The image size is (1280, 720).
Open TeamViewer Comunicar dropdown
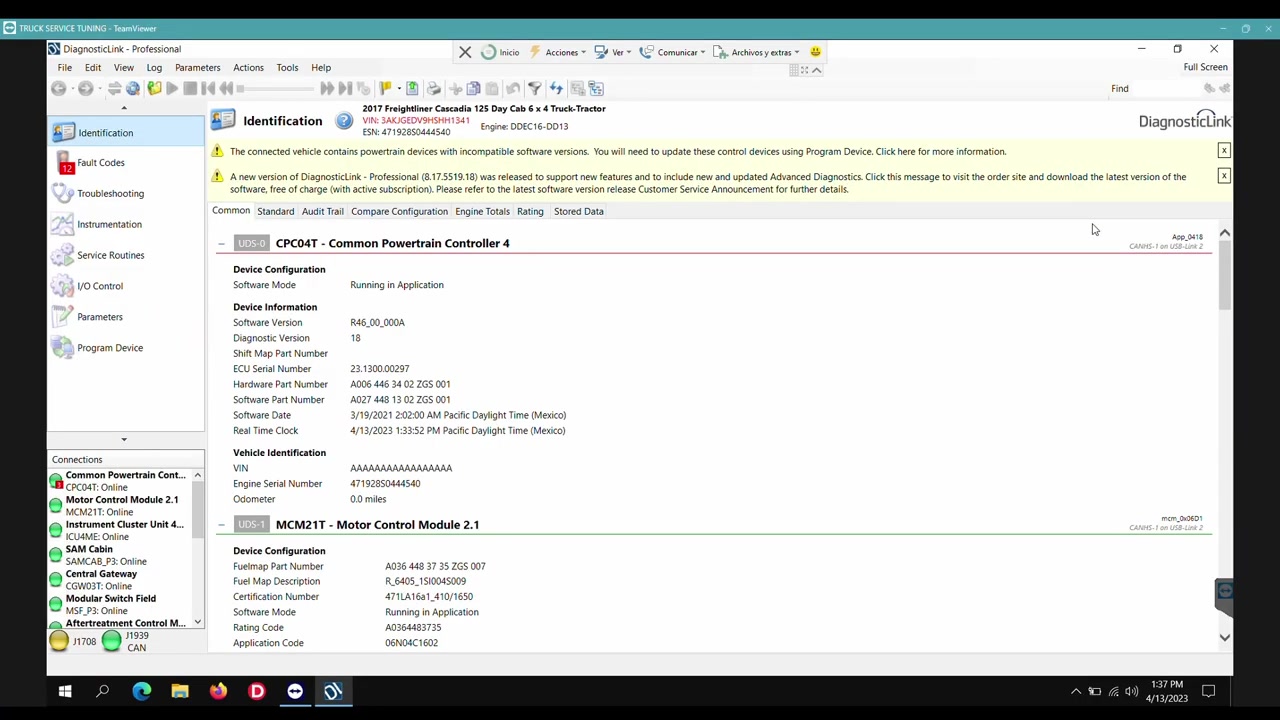[674, 52]
